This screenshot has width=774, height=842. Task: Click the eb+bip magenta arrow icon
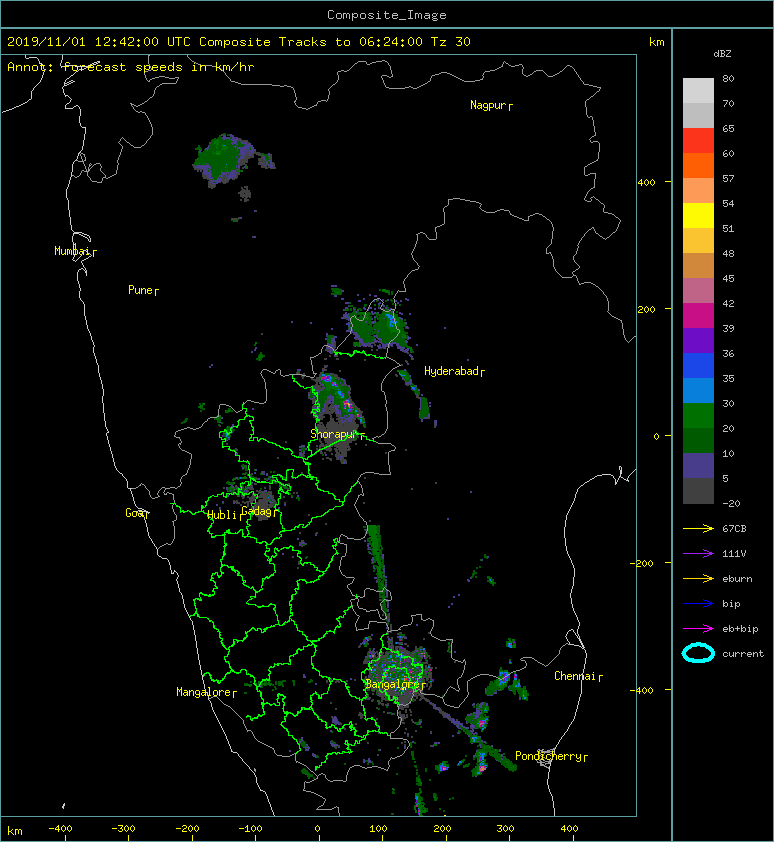[698, 629]
